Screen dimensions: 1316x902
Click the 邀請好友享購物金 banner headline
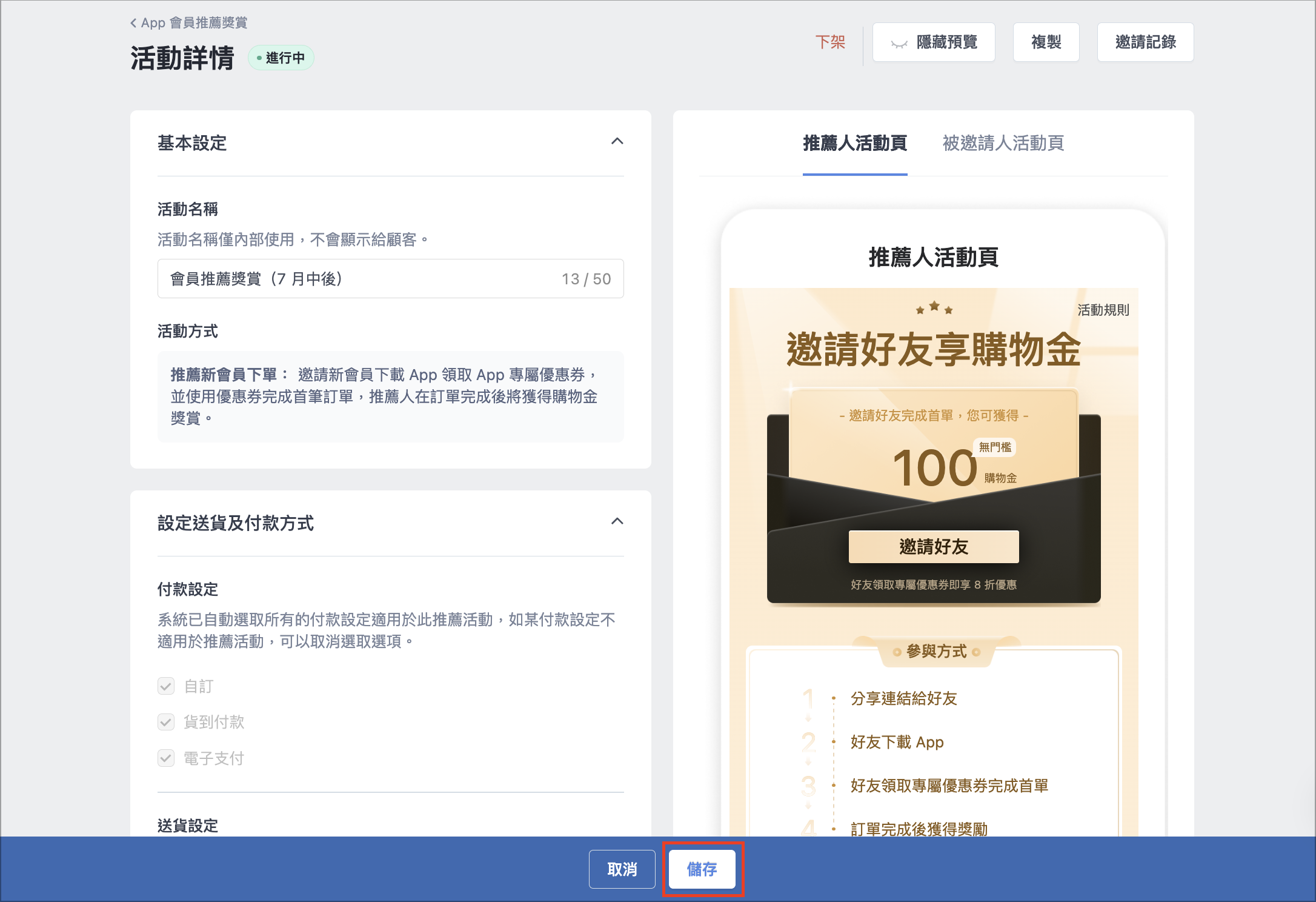[934, 350]
